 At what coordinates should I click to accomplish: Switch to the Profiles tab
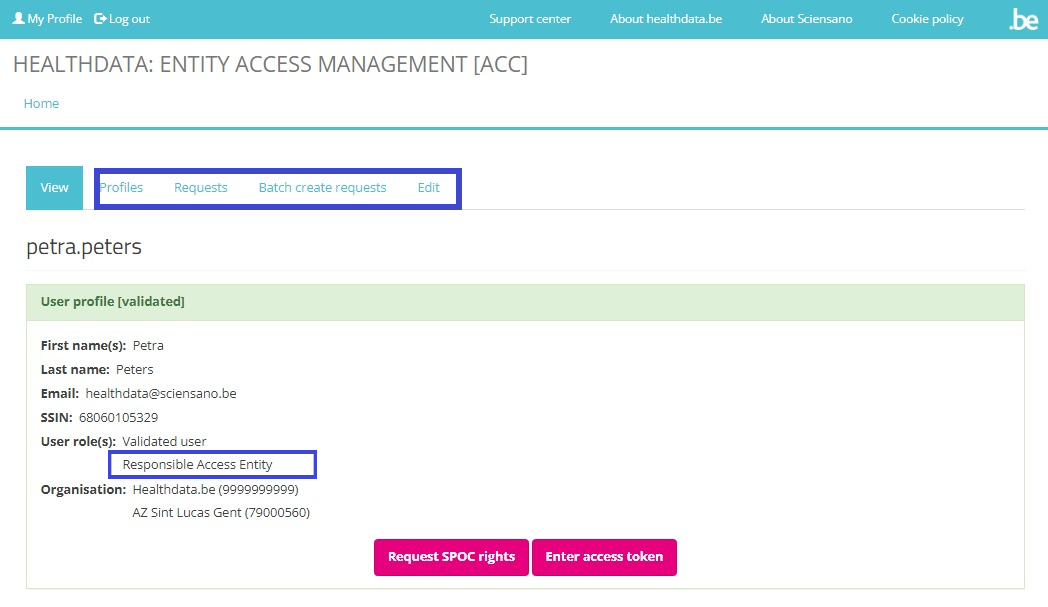click(121, 188)
